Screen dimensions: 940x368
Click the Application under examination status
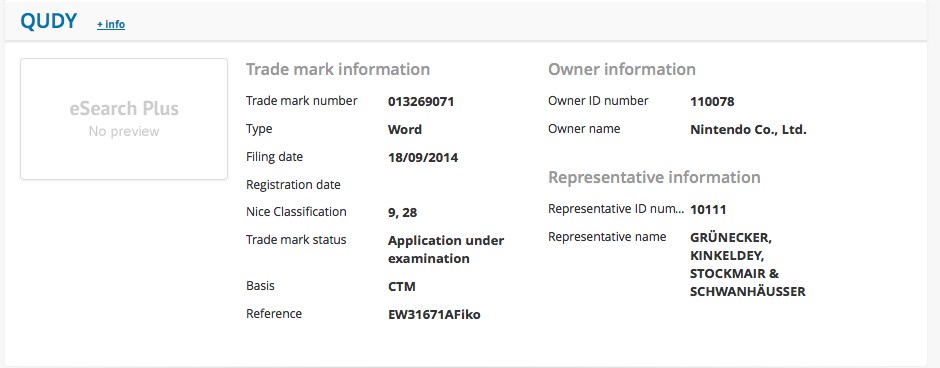446,249
